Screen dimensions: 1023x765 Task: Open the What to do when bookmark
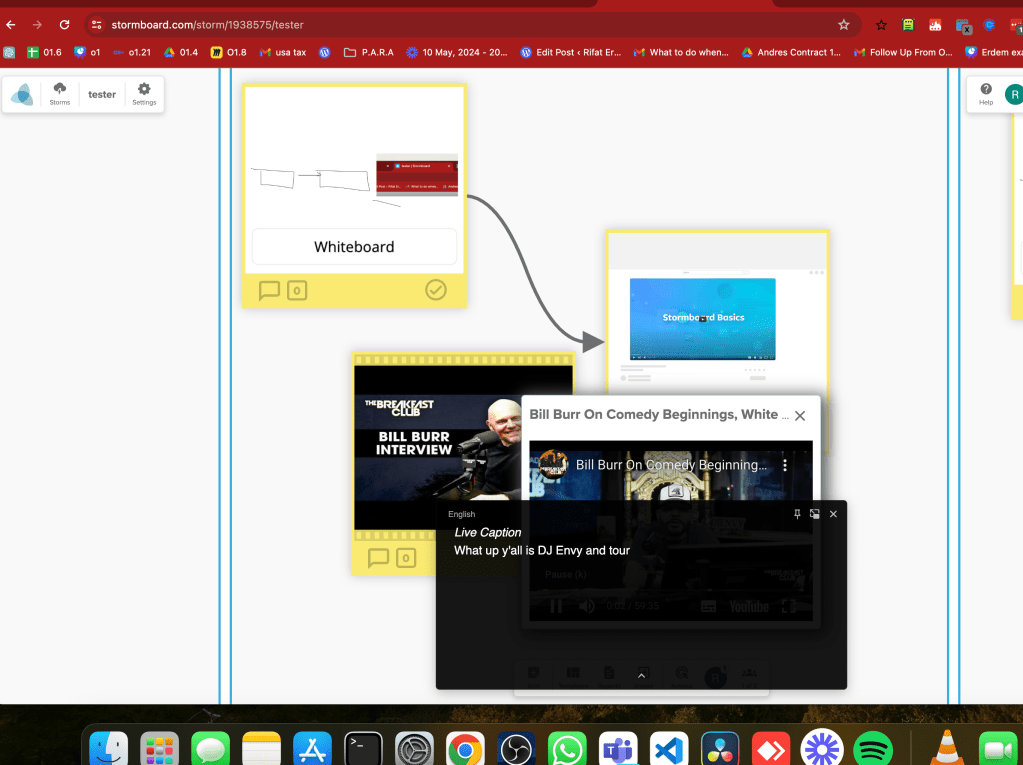[x=681, y=52]
